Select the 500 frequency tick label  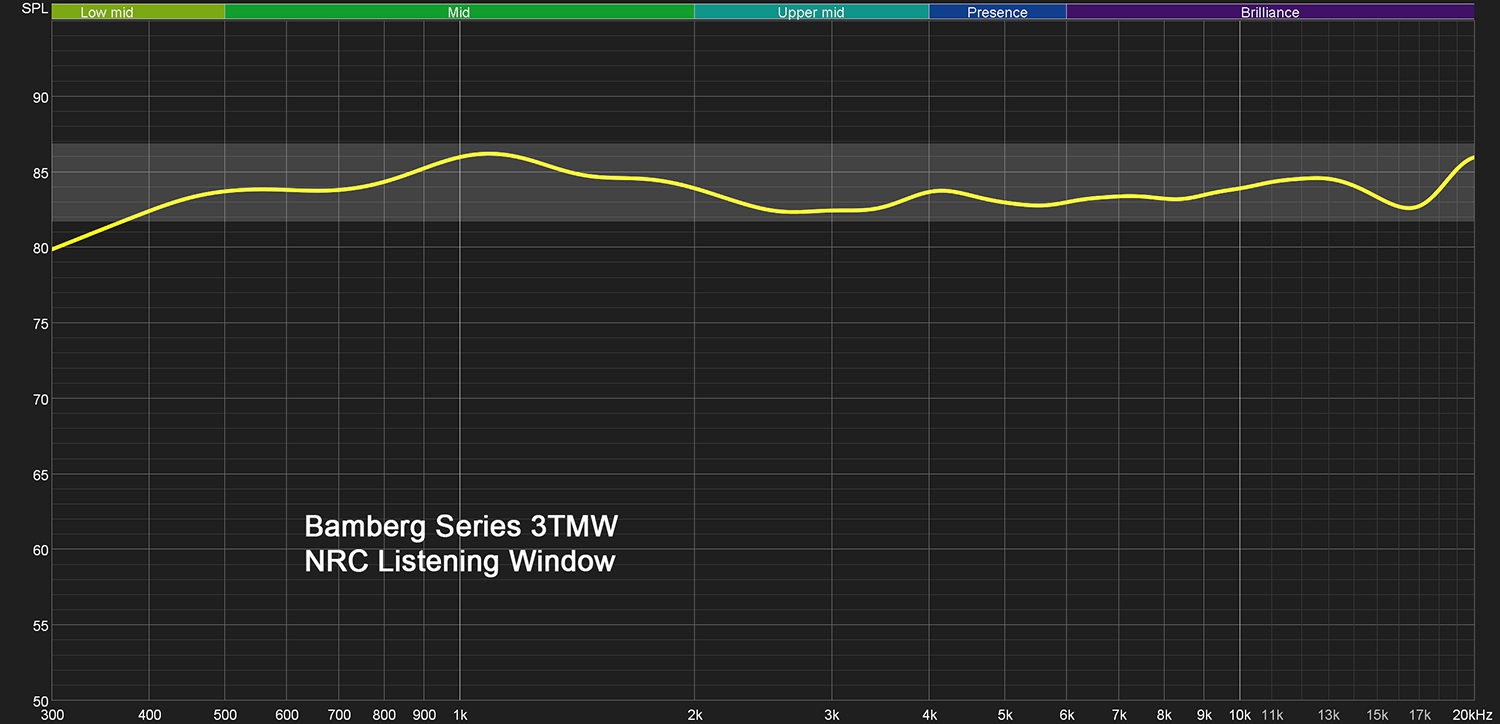point(225,715)
